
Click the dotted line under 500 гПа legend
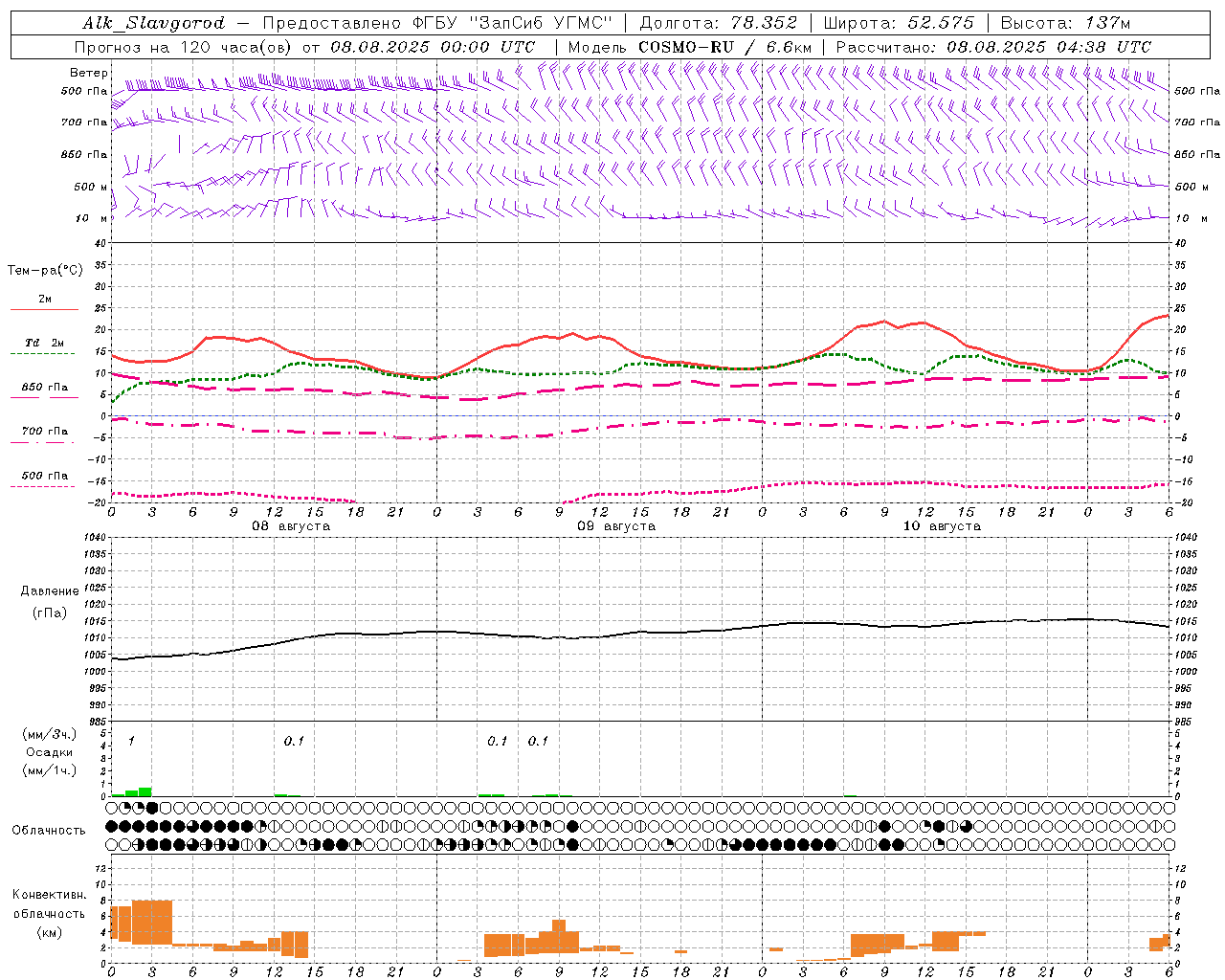point(42,486)
